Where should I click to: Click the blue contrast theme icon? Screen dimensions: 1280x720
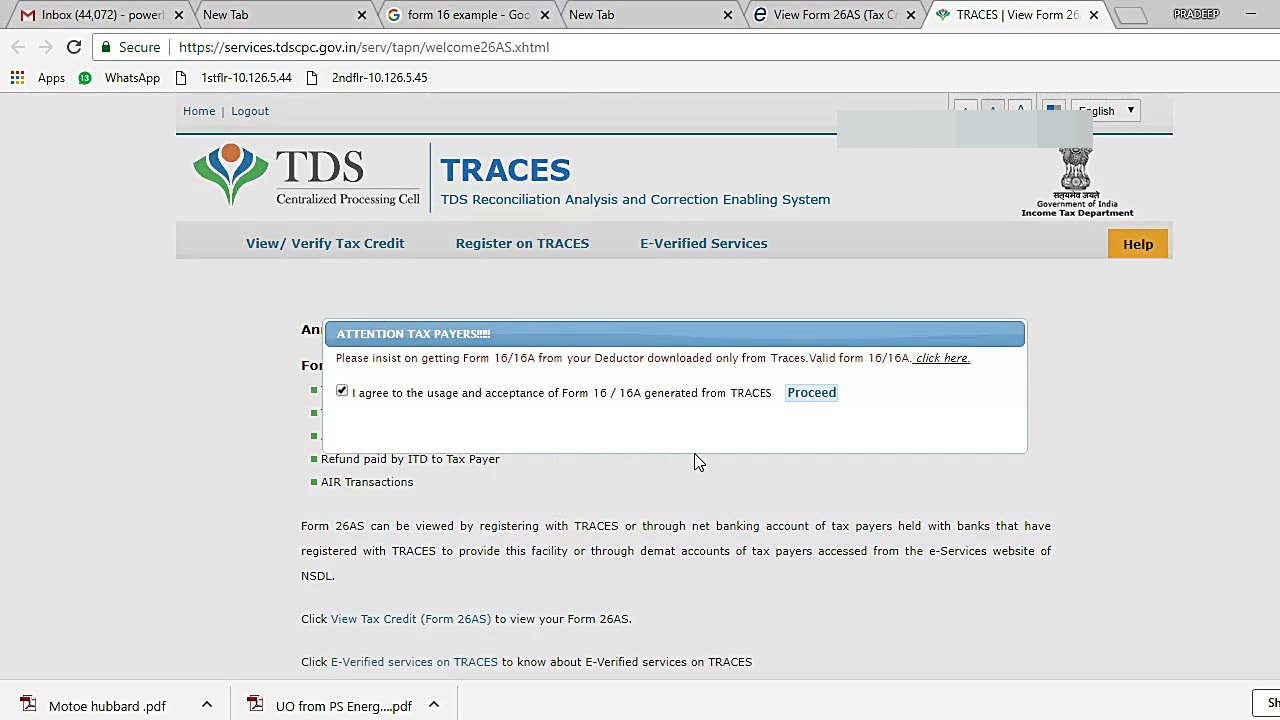pyautogui.click(x=1053, y=110)
